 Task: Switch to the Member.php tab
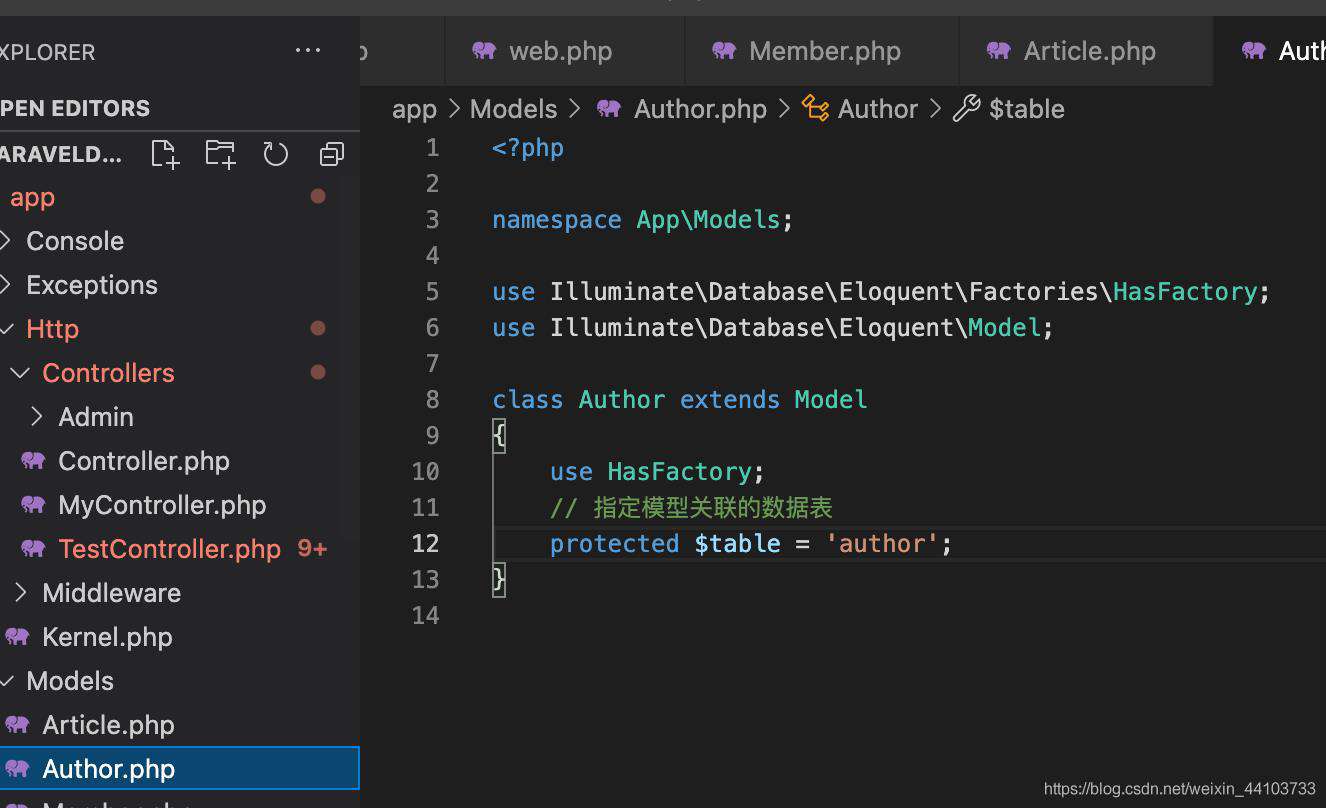[821, 51]
